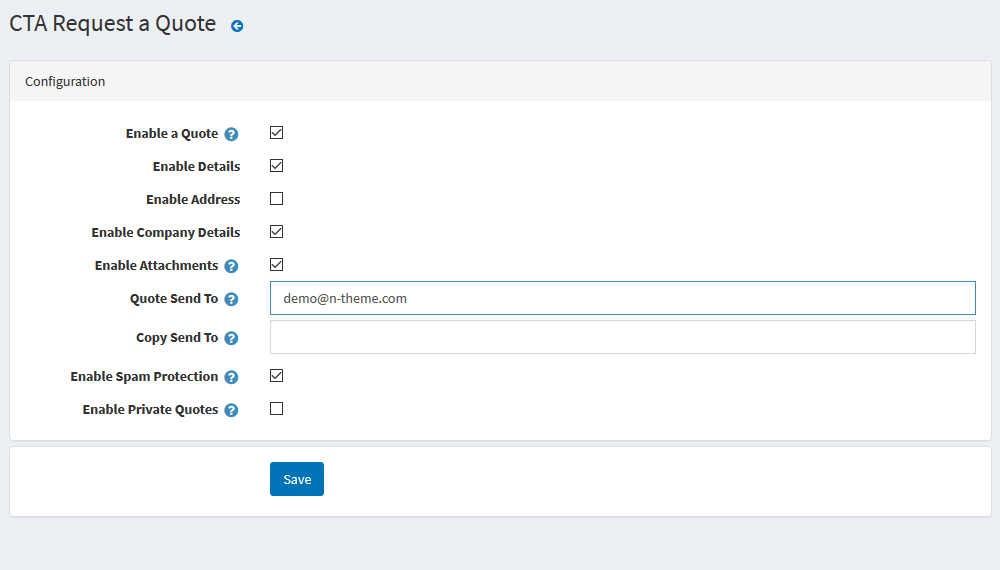
Task: Click the blue Save button
Action: coord(297,479)
